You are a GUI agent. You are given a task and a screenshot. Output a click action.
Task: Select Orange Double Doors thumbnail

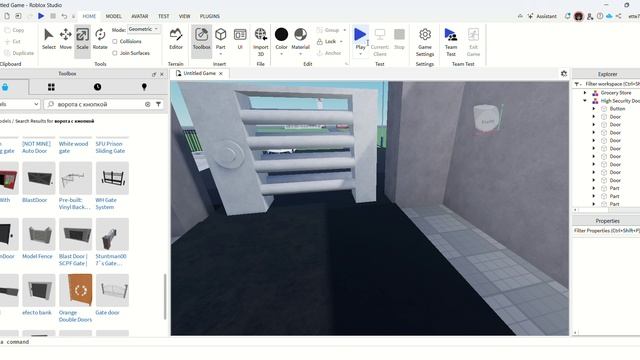click(x=76, y=290)
